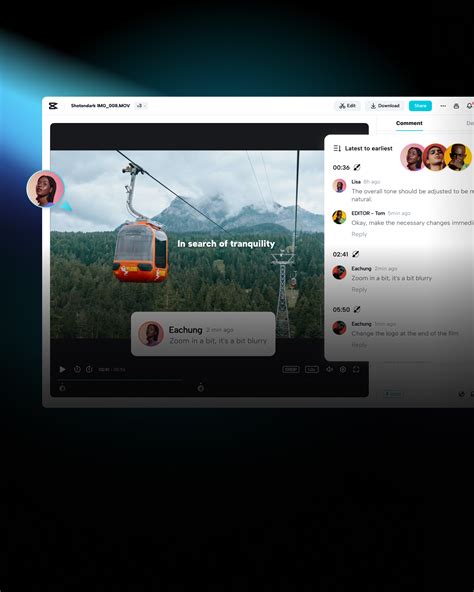
Task: Click the annotation icon beside 00:36 timestamp
Action: (x=357, y=167)
